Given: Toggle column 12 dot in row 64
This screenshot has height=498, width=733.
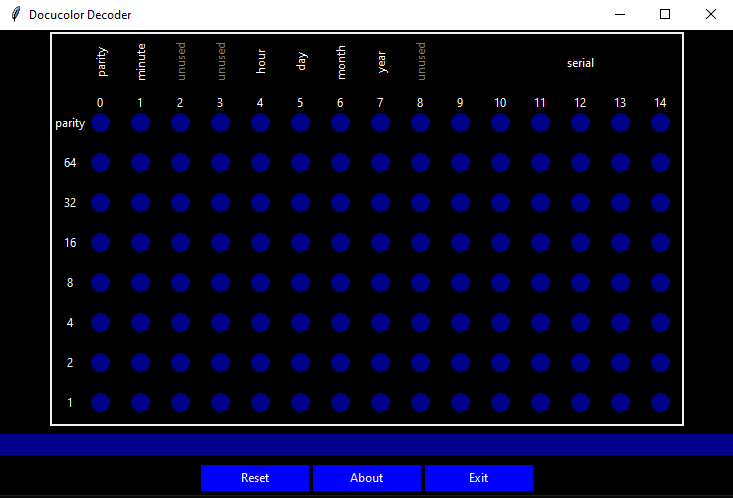Looking at the screenshot, I should [580, 163].
